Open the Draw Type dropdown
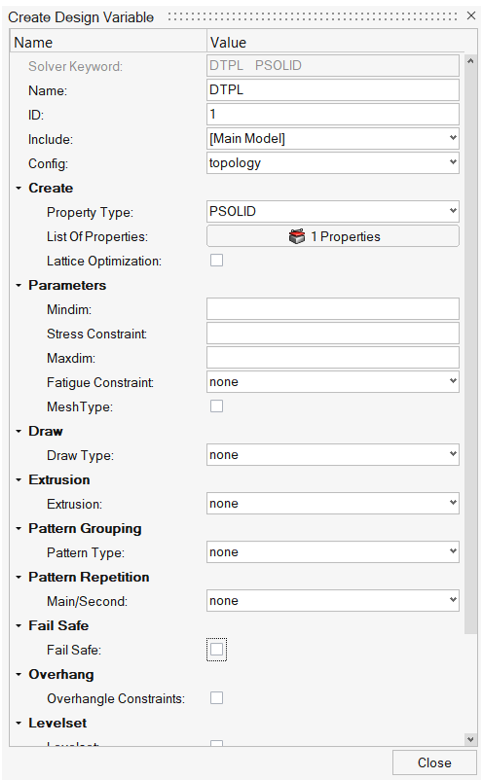Viewport: 481px width, 780px height. pyautogui.click(x=333, y=455)
